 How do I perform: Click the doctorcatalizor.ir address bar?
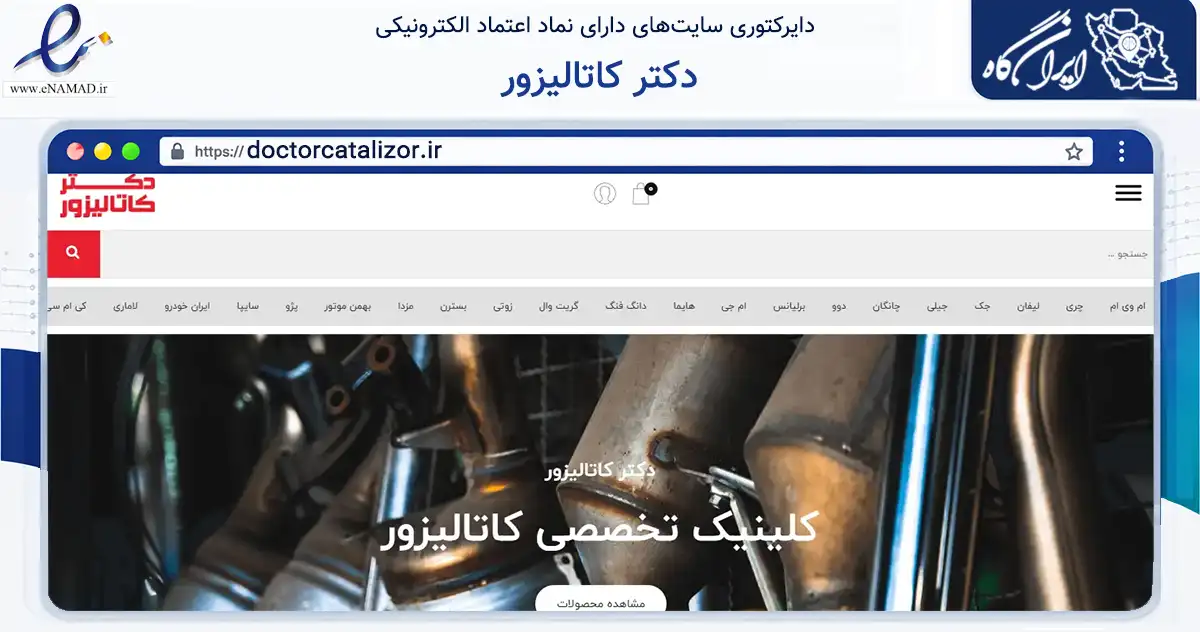626,152
